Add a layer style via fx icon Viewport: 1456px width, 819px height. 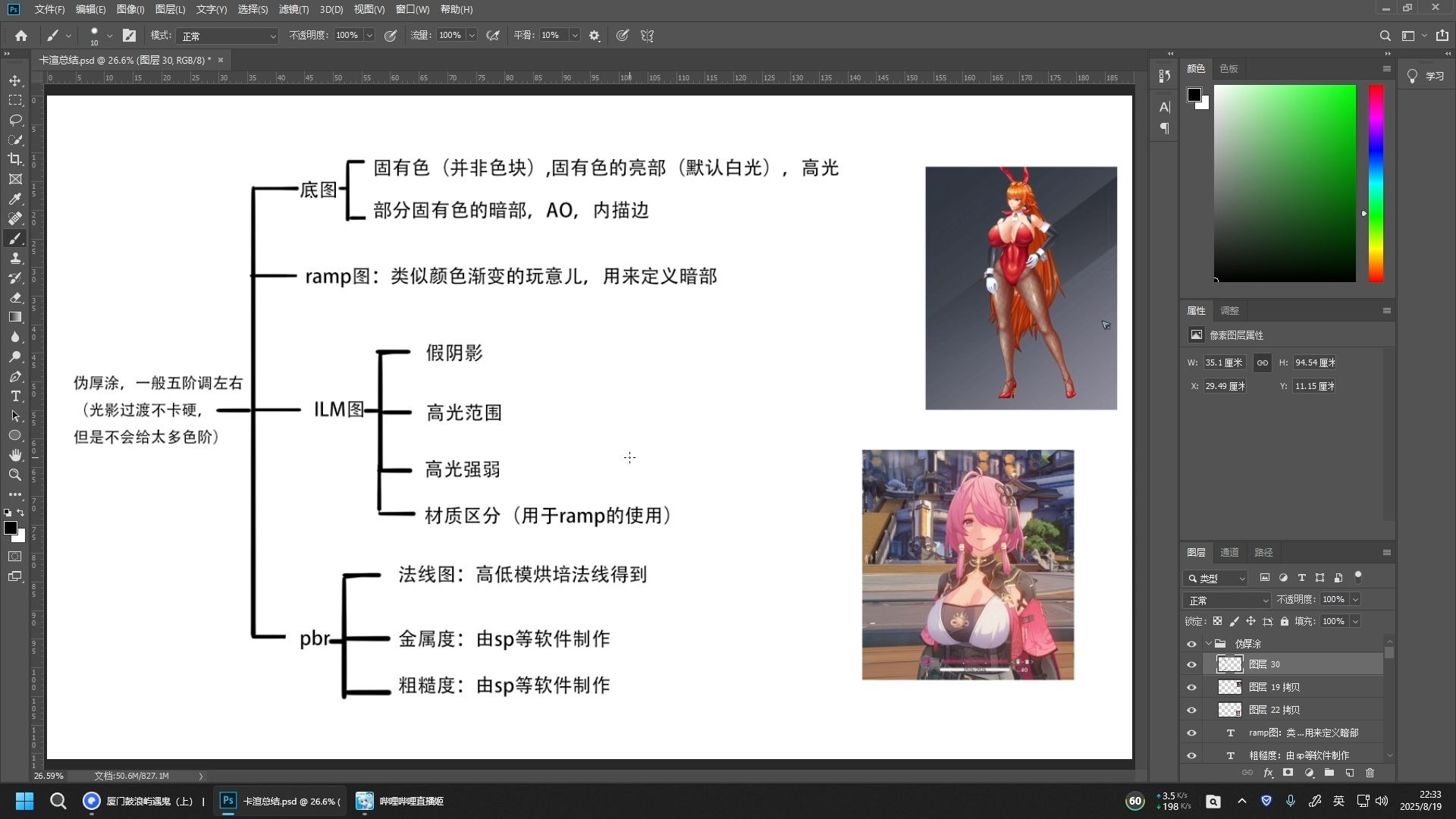1268,773
